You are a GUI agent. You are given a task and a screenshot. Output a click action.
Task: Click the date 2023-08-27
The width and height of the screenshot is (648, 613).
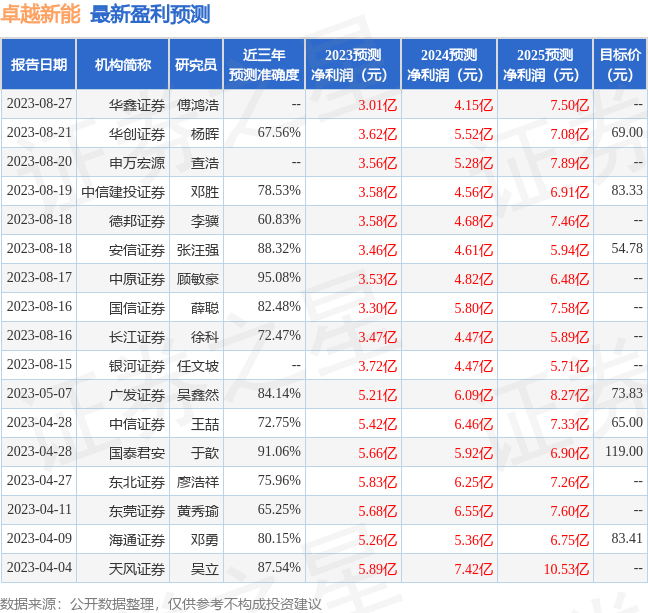[39, 104]
